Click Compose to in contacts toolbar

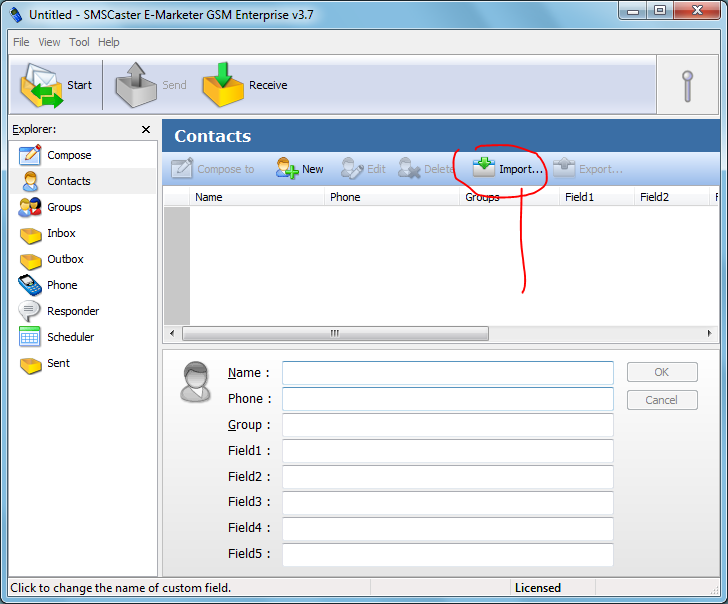tap(213, 169)
